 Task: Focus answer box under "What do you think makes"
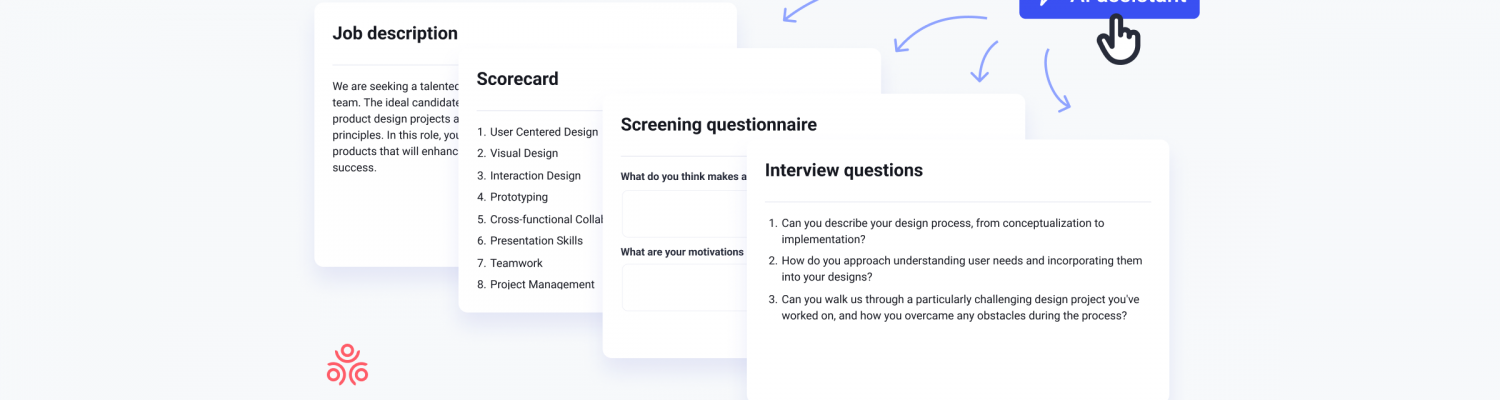pyautogui.click(x=684, y=214)
